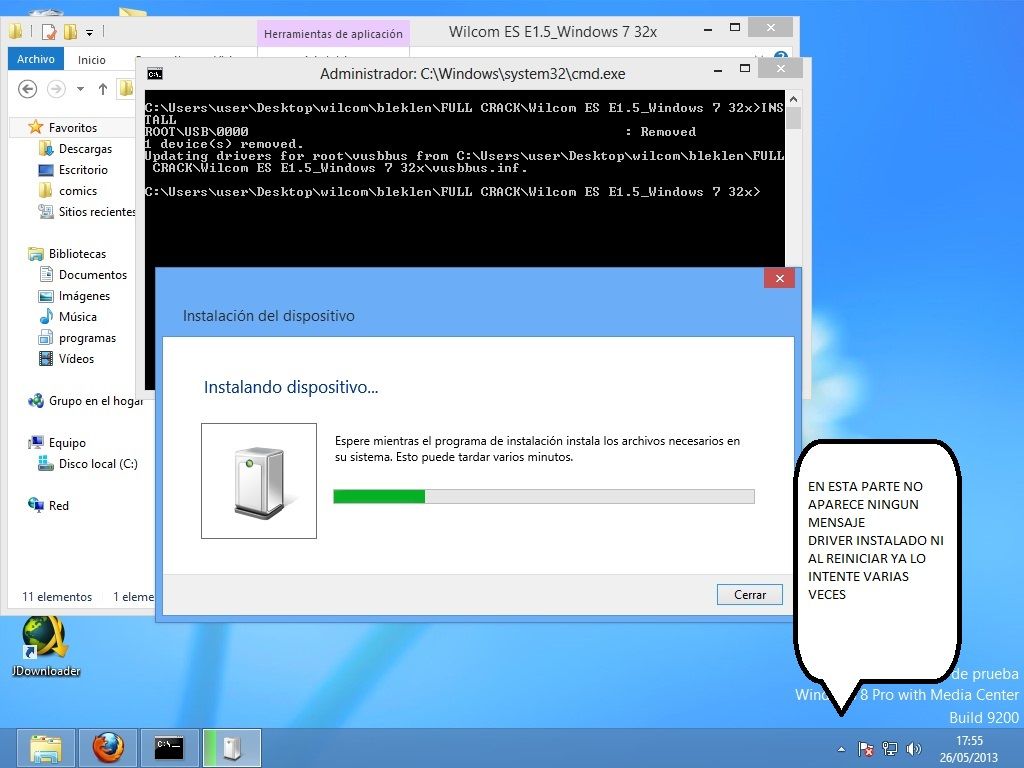This screenshot has width=1024, height=768.
Task: Launch Firefox from taskbar
Action: 108,748
